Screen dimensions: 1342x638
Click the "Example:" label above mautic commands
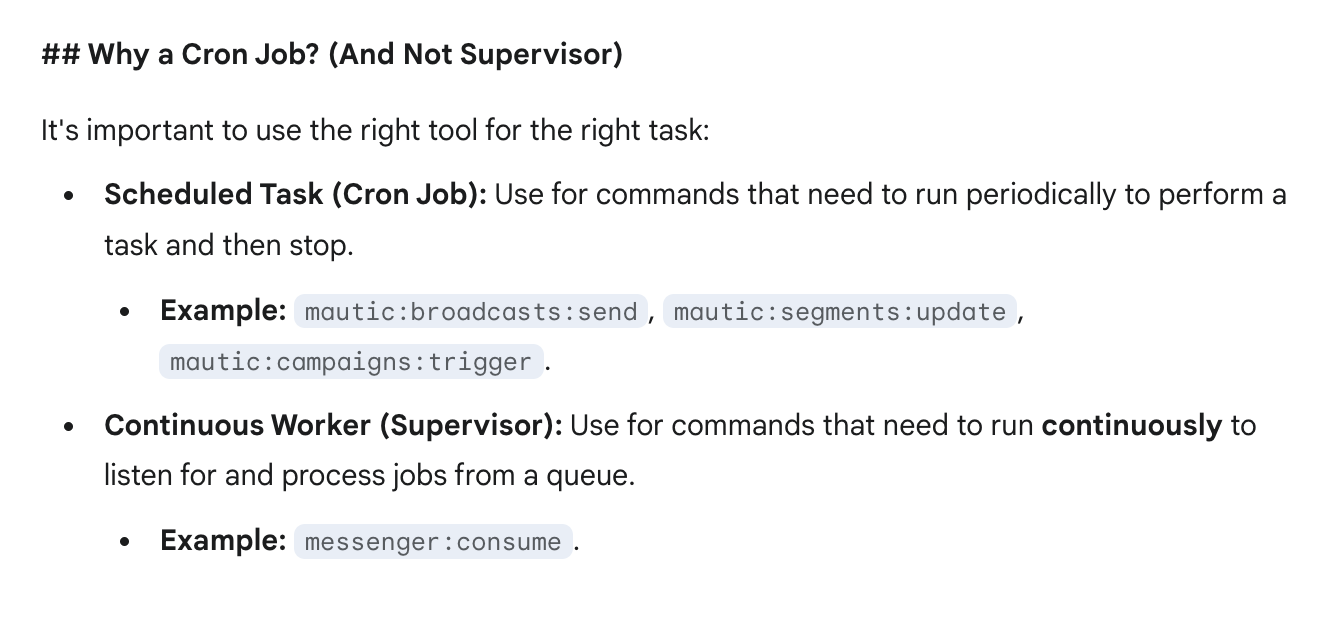point(223,311)
